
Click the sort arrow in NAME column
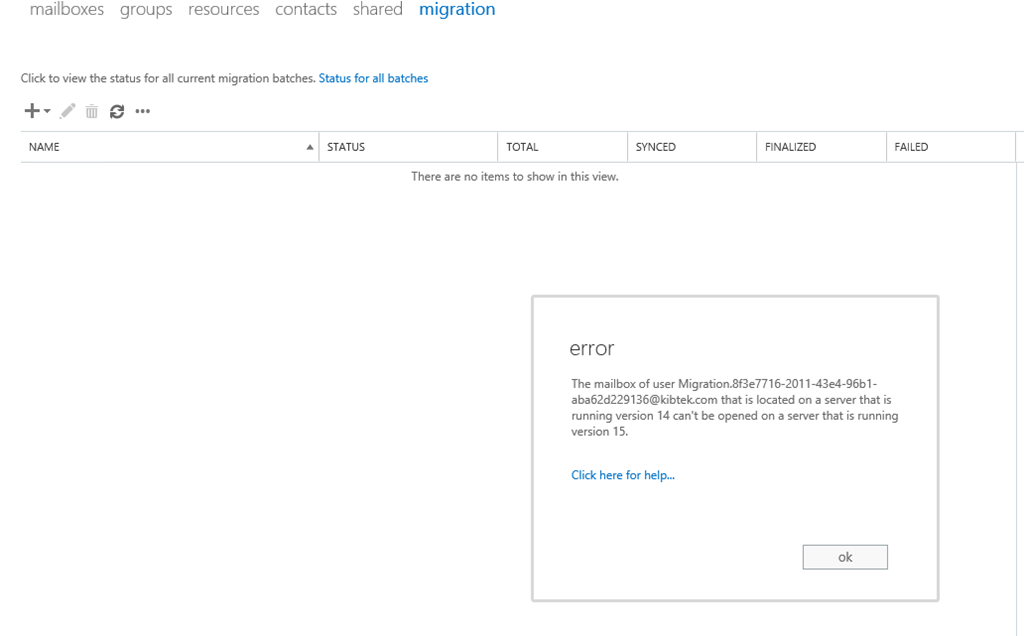pos(310,148)
